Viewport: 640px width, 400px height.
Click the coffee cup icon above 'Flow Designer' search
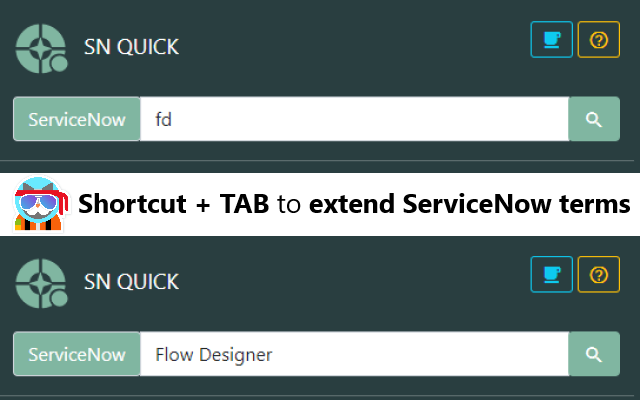point(551,274)
